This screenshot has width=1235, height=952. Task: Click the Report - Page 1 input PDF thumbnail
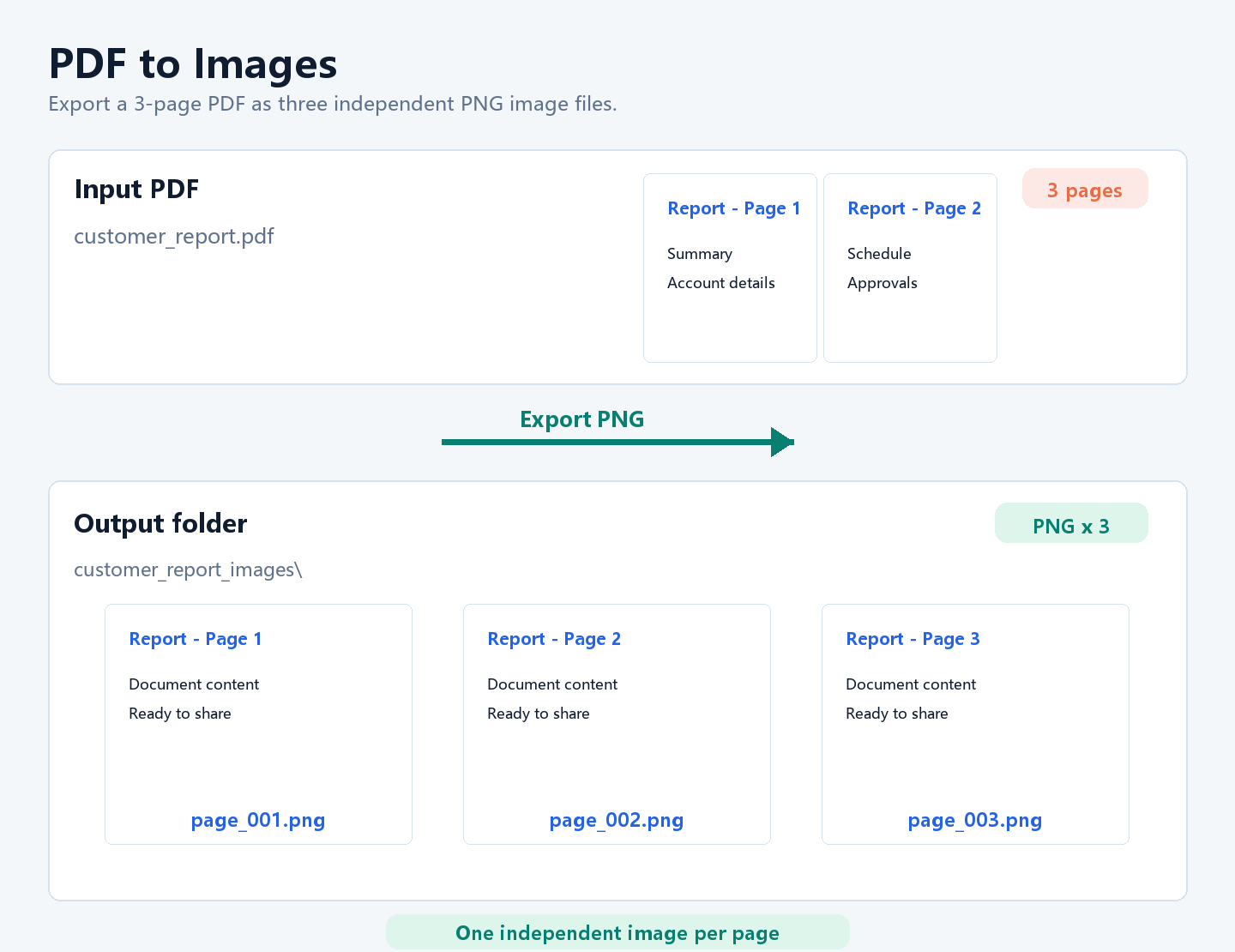730,268
